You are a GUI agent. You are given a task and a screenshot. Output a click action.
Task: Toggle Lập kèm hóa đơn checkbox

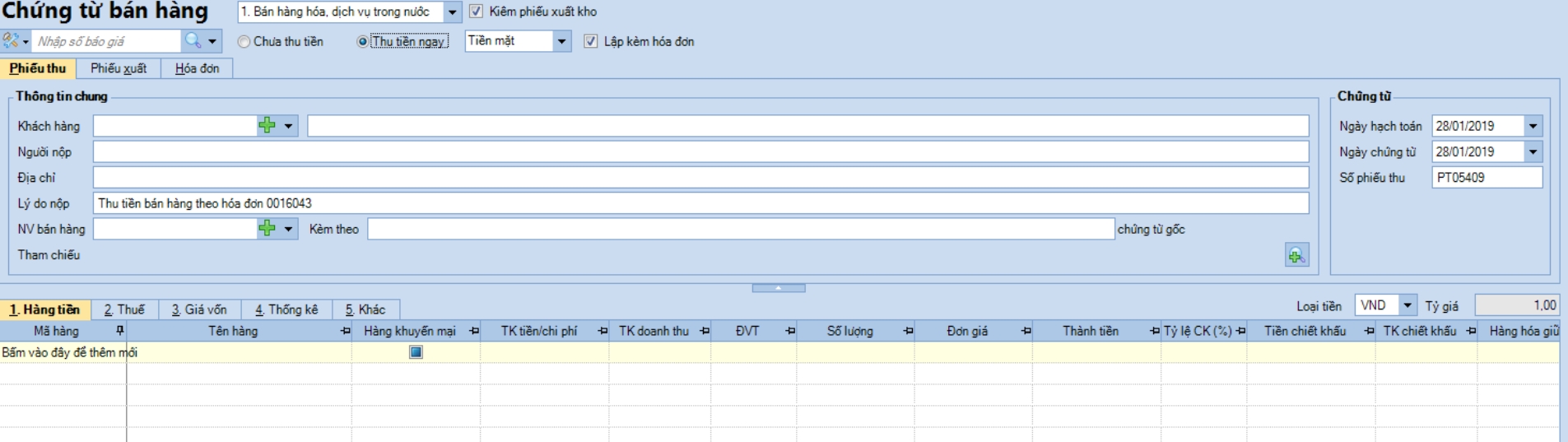tap(590, 41)
